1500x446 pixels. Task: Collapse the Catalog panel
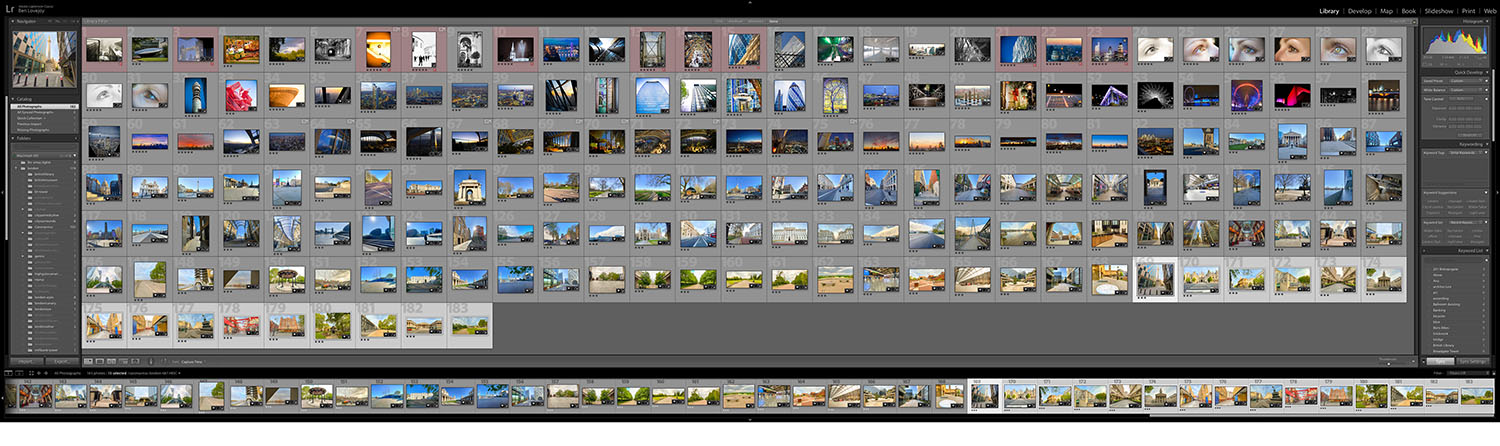click(14, 99)
